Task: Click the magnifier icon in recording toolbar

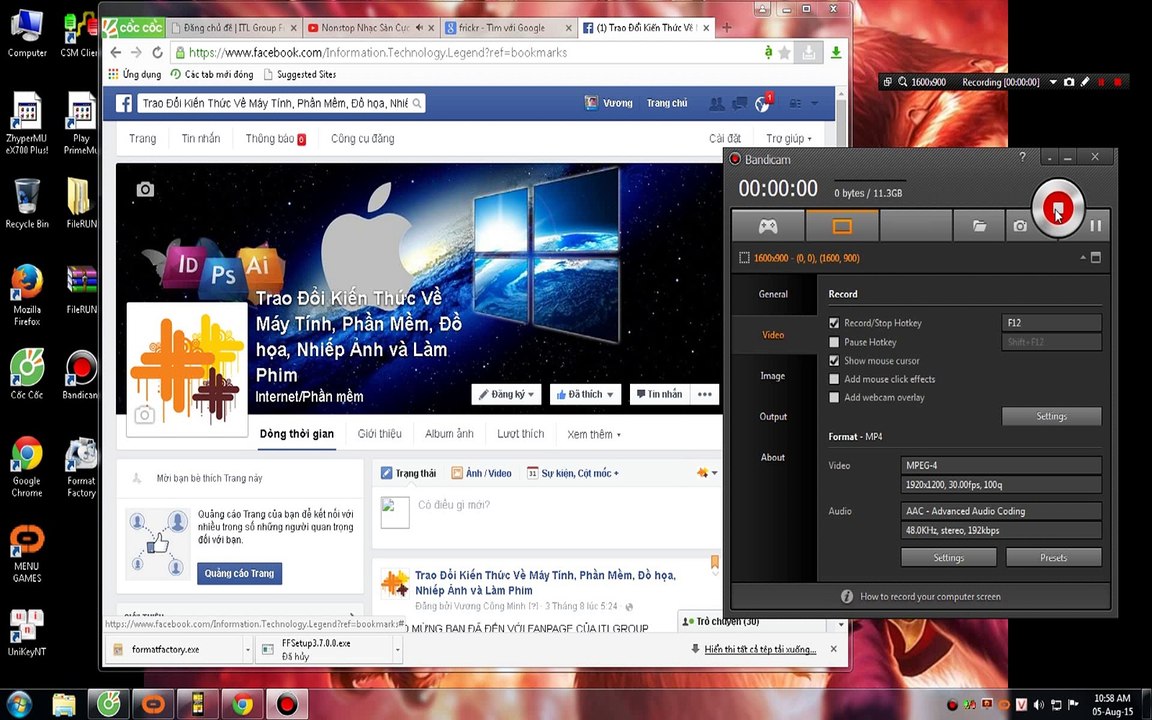Action: 902,82
